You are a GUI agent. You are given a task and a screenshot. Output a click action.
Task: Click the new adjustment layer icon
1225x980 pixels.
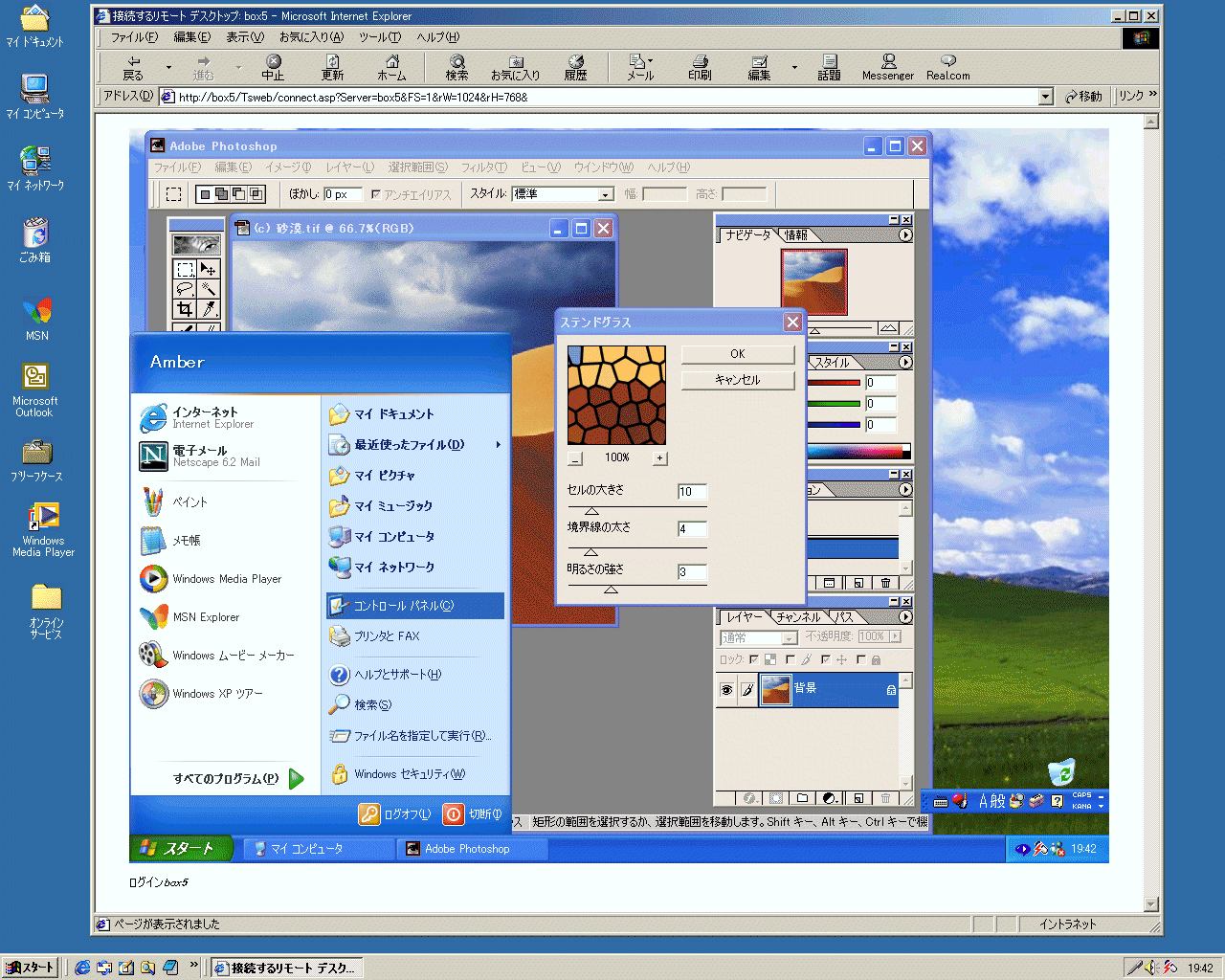830,797
